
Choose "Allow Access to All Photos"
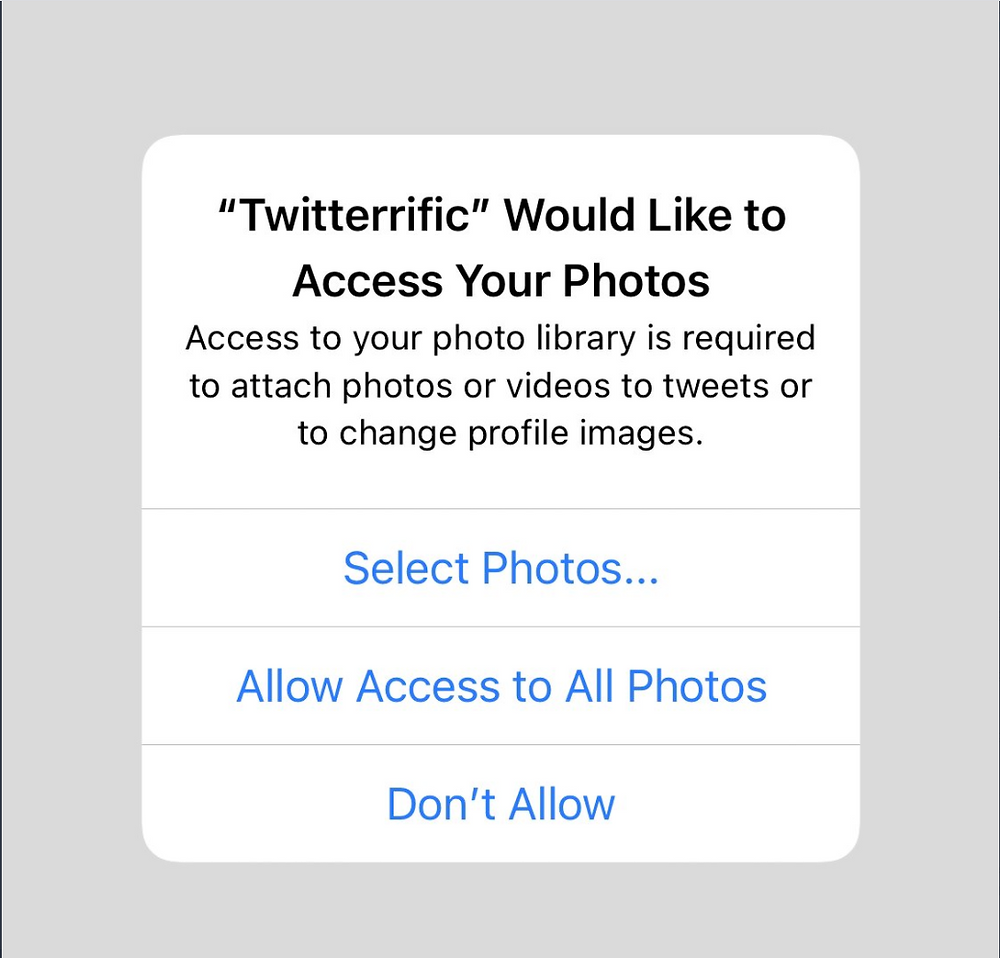[501, 686]
